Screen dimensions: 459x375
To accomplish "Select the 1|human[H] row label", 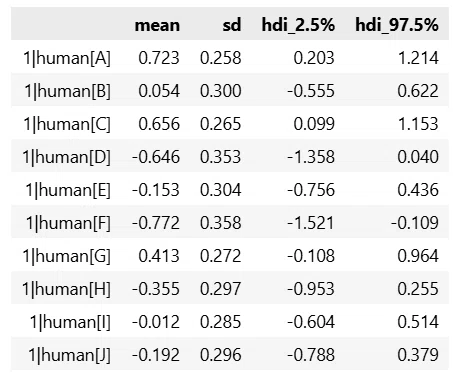I will point(66,289).
